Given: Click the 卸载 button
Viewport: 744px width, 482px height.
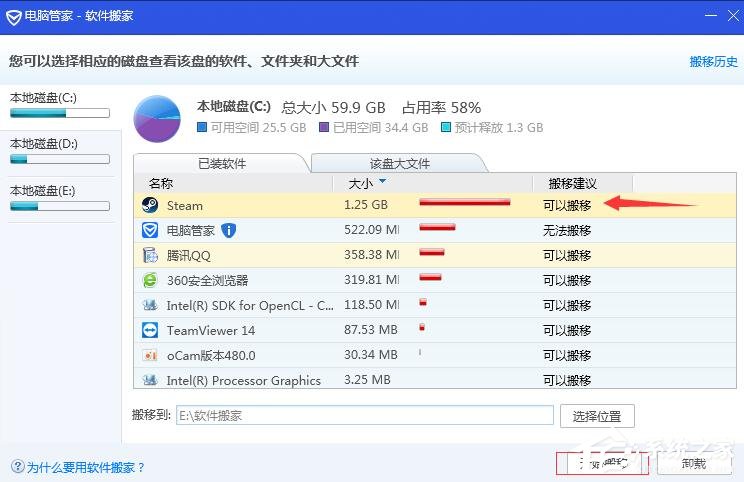Looking at the screenshot, I should click(693, 464).
